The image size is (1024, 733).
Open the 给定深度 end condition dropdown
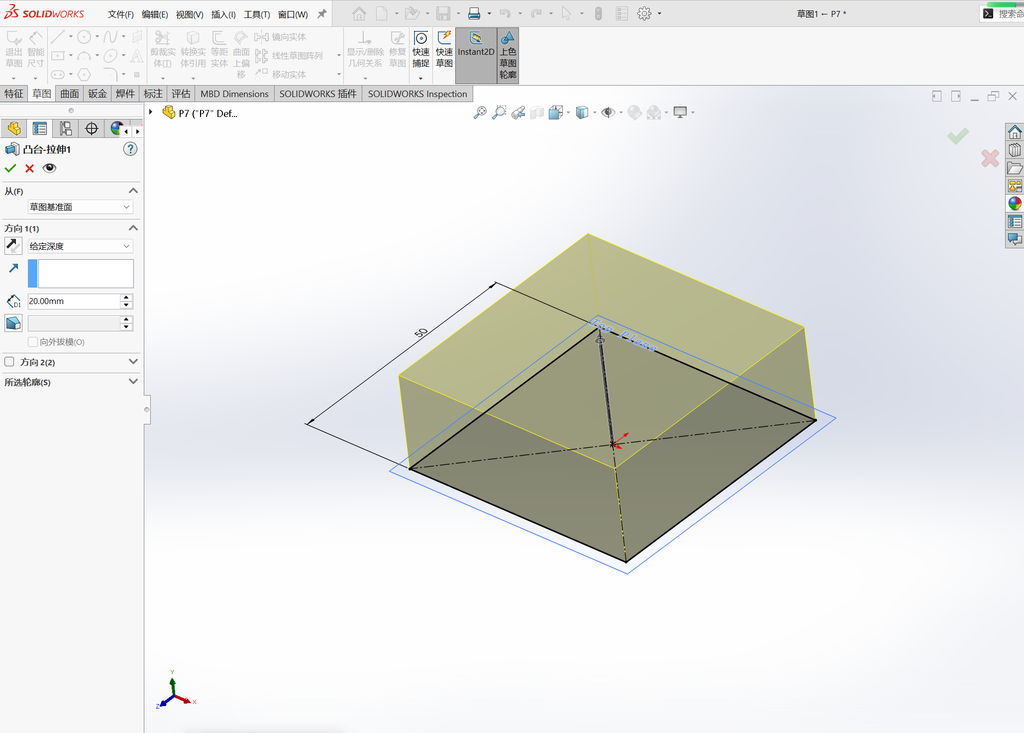tap(80, 246)
